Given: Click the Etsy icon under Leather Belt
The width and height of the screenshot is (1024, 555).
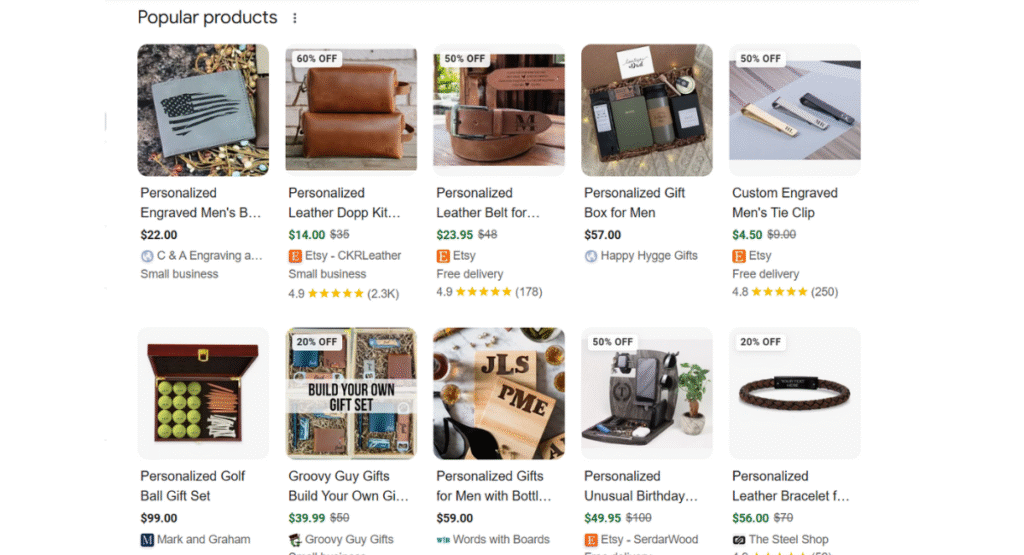Looking at the screenshot, I should tap(443, 256).
